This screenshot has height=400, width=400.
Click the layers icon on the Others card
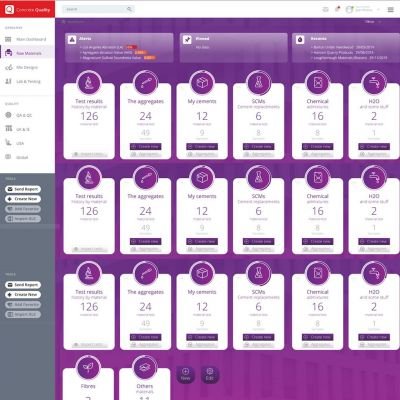click(x=145, y=367)
